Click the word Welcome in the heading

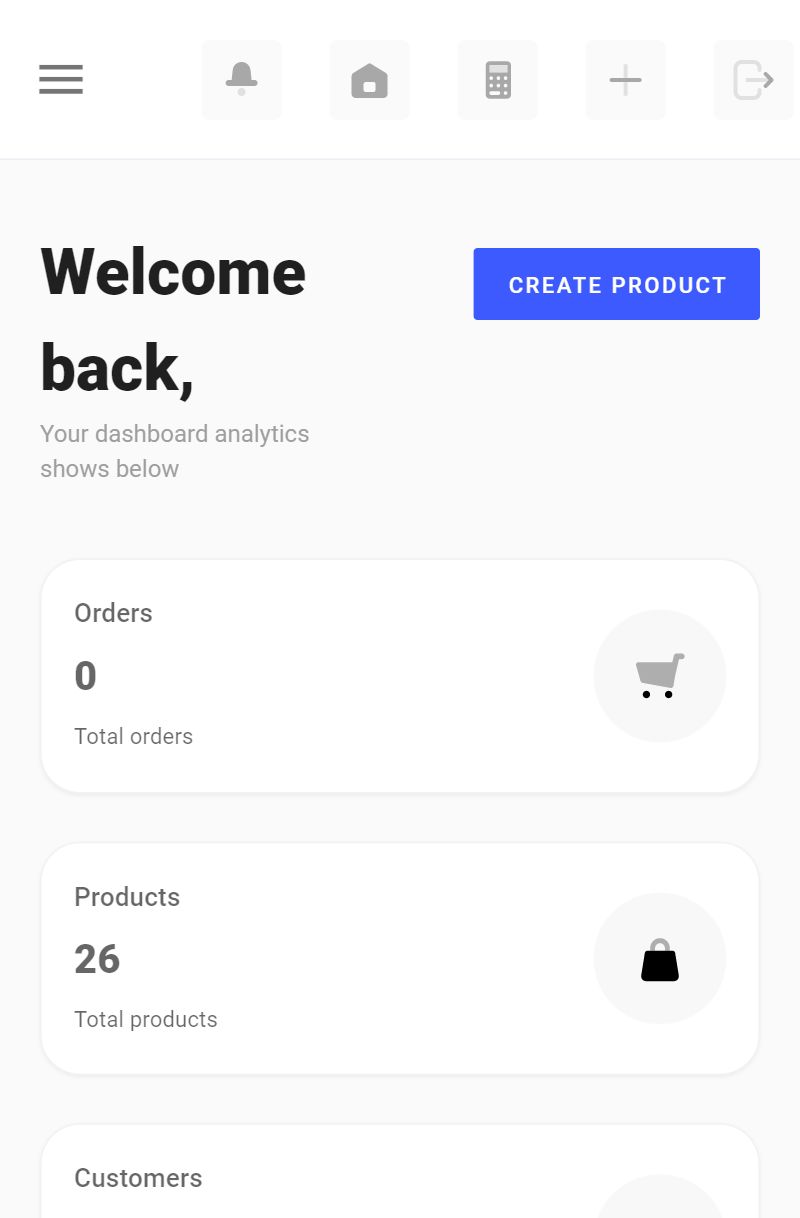[173, 272]
